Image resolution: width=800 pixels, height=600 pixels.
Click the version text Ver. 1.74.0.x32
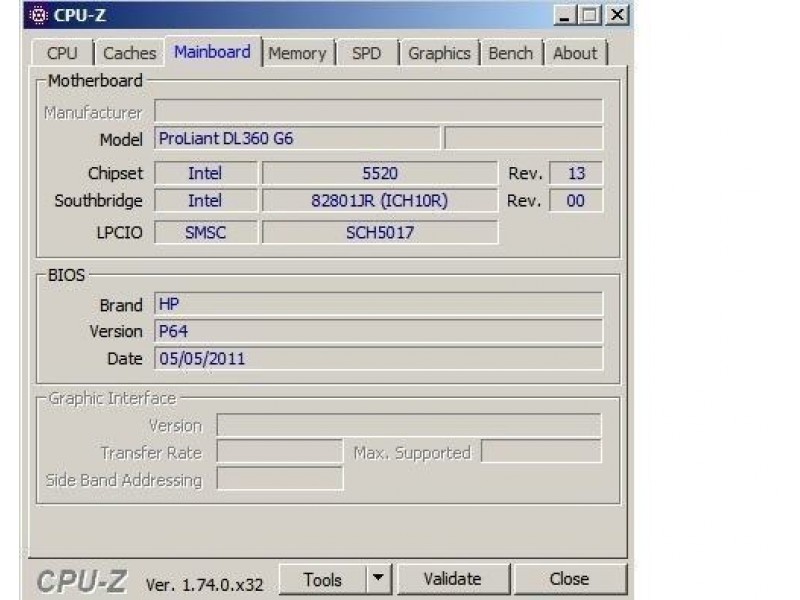pos(204,584)
